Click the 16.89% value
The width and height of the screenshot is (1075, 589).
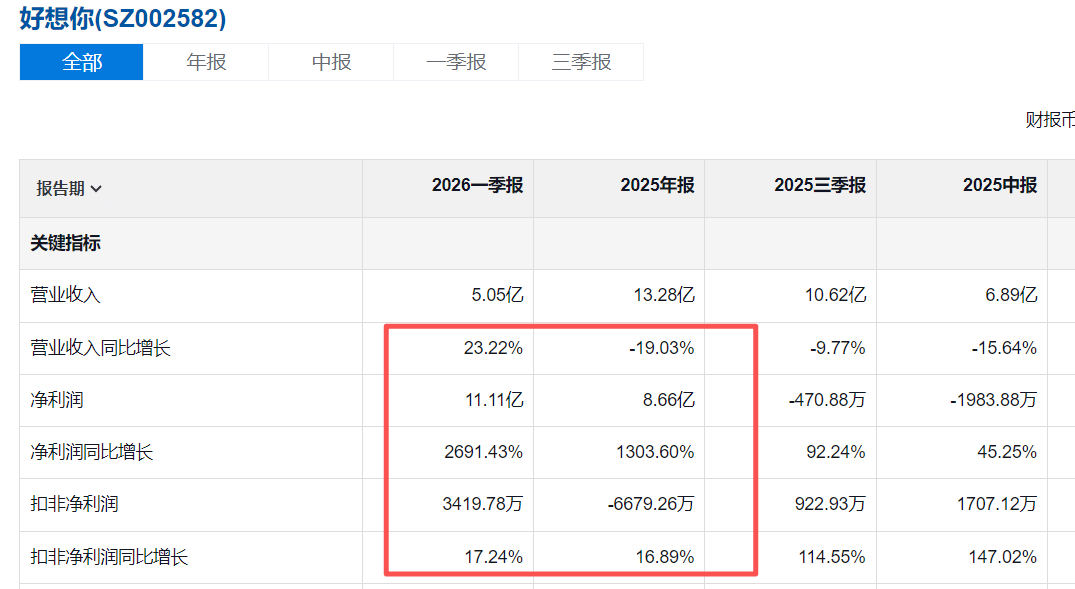click(665, 557)
